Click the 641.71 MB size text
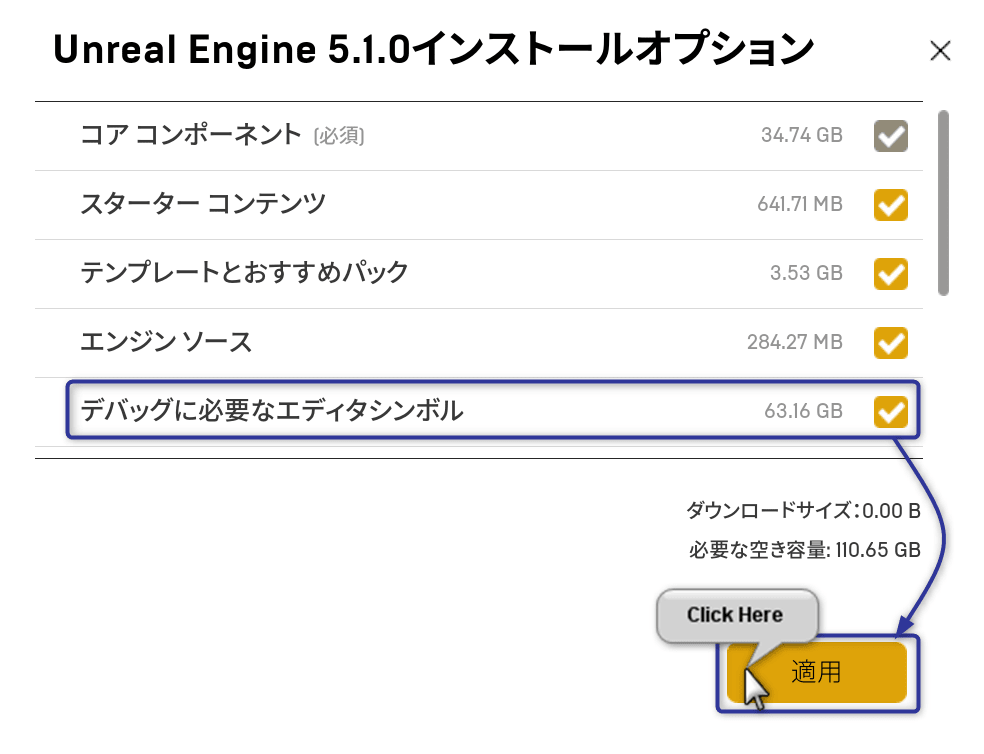The height and width of the screenshot is (754, 984). 800,204
